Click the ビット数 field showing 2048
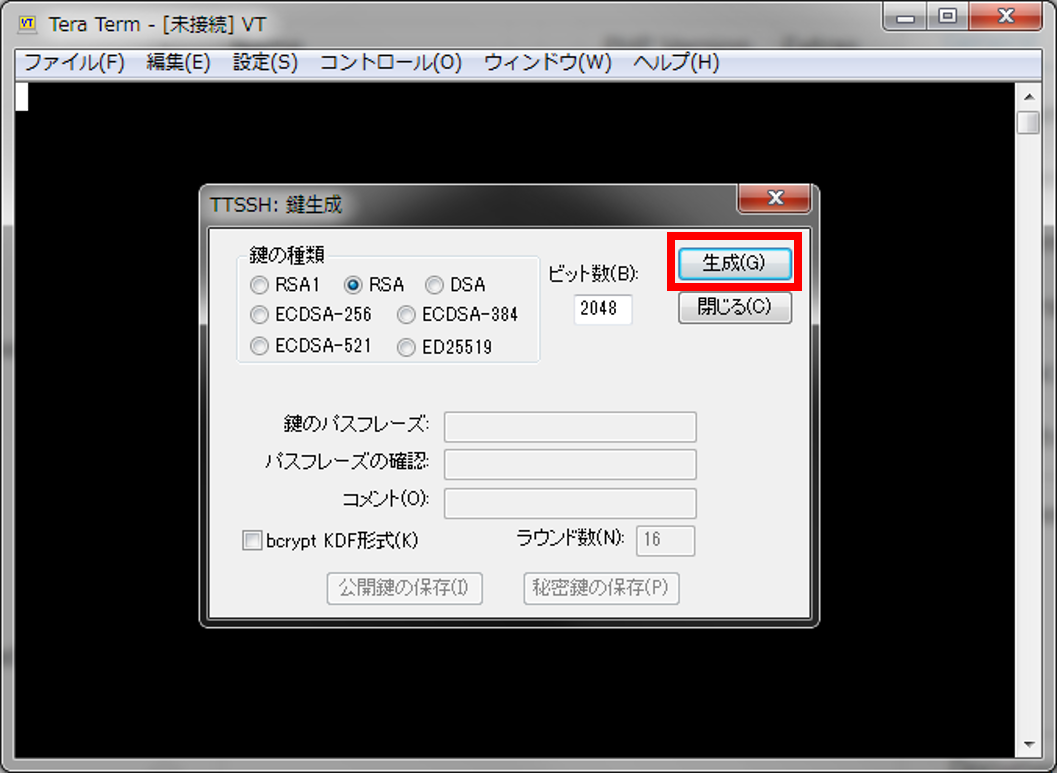 [603, 309]
